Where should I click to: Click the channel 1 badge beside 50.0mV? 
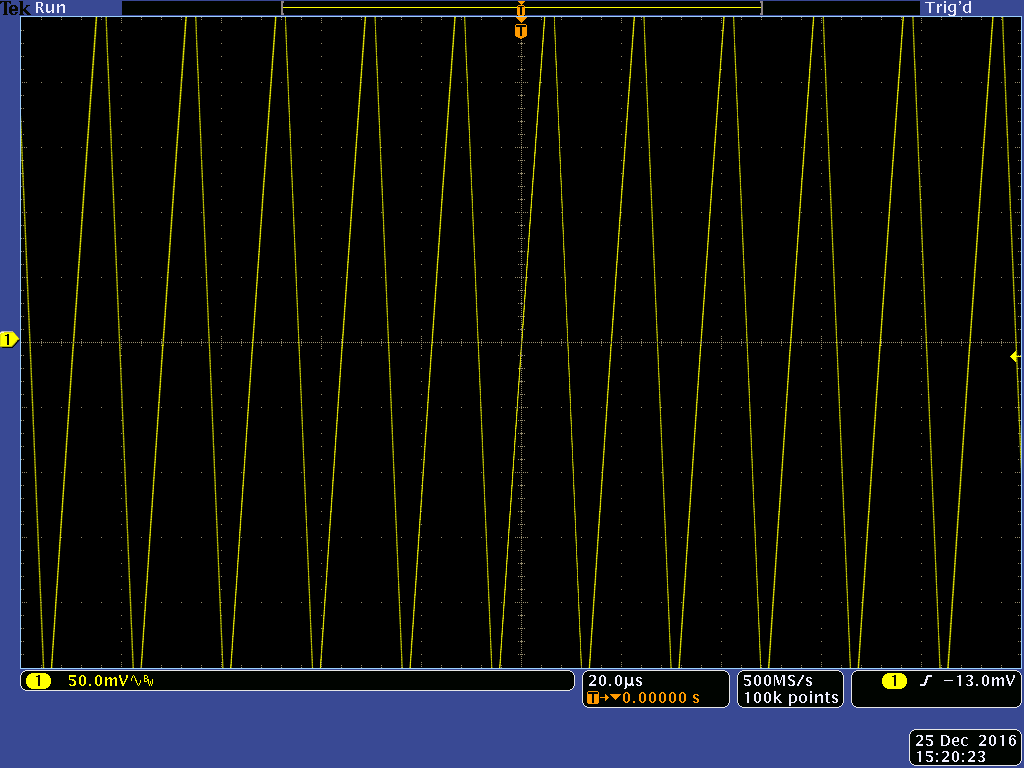(x=39, y=681)
